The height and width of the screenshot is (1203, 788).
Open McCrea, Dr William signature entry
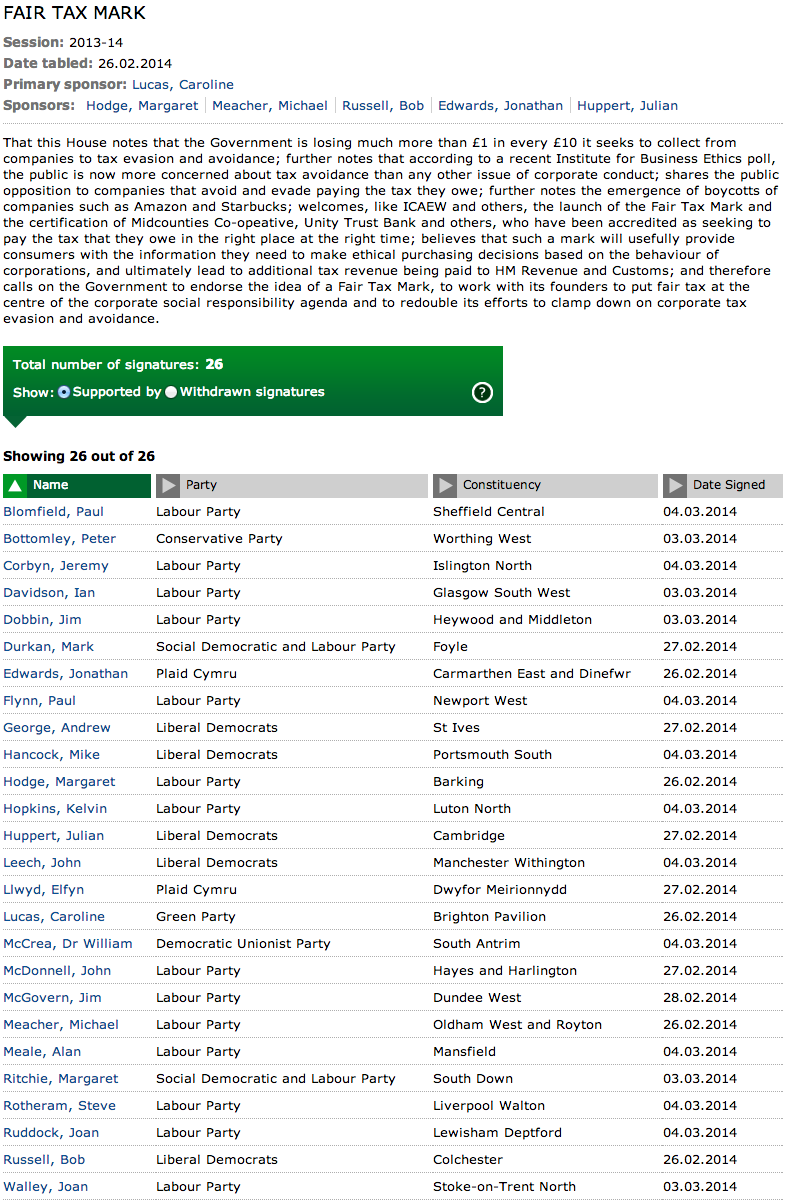(68, 944)
